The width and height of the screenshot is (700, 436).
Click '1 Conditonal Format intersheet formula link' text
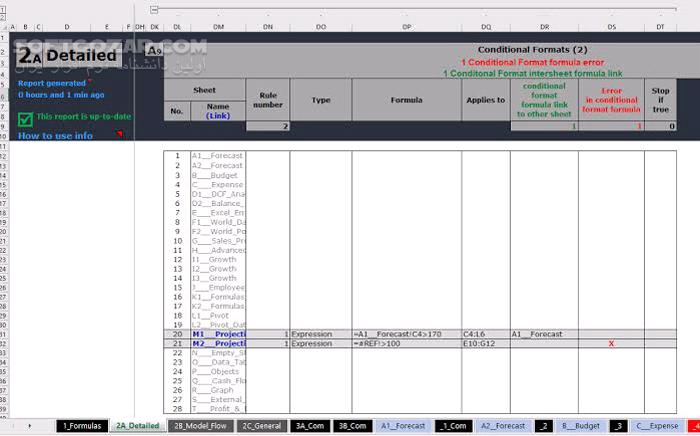tap(532, 73)
